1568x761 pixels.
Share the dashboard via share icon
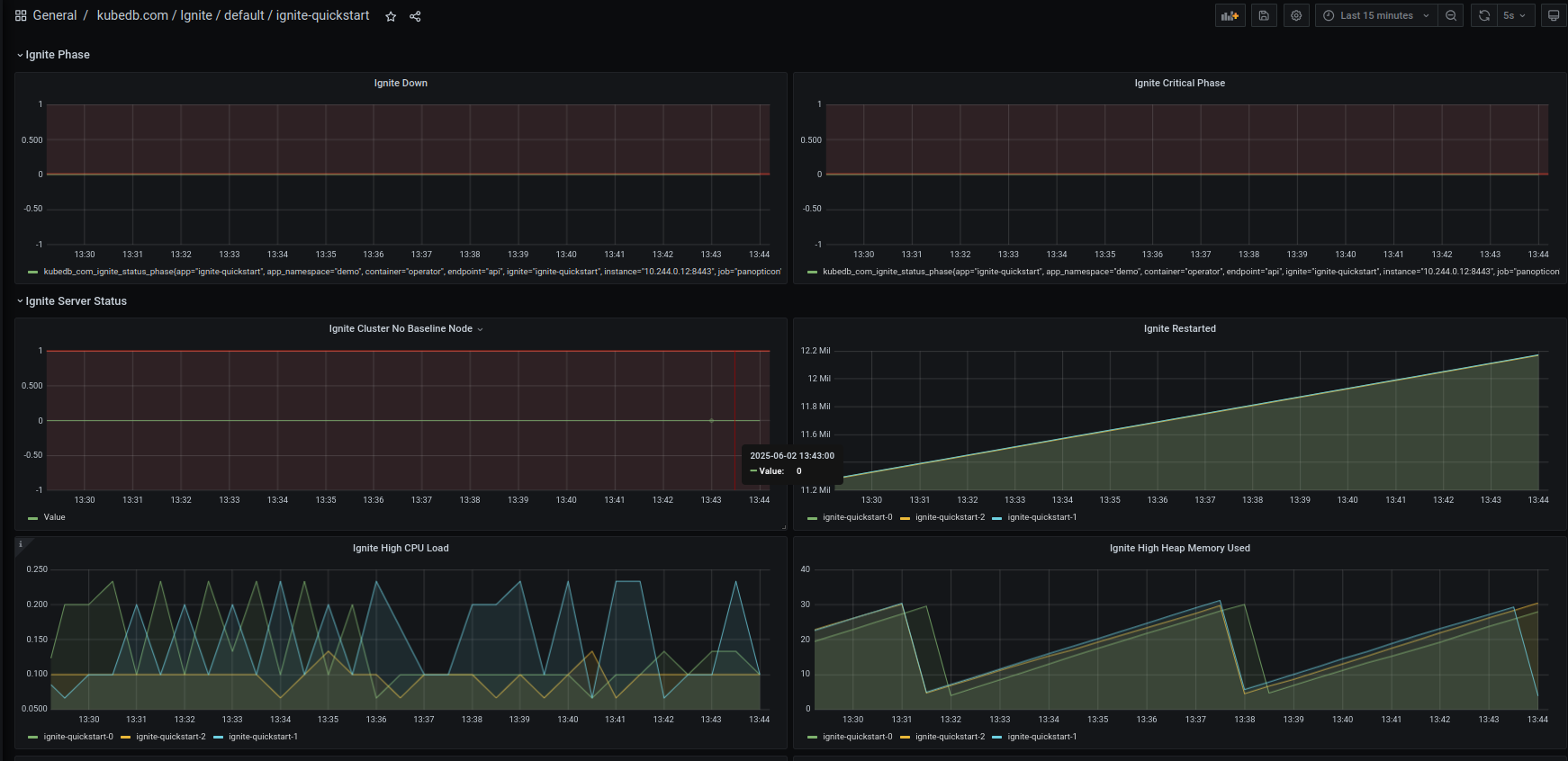tap(415, 16)
